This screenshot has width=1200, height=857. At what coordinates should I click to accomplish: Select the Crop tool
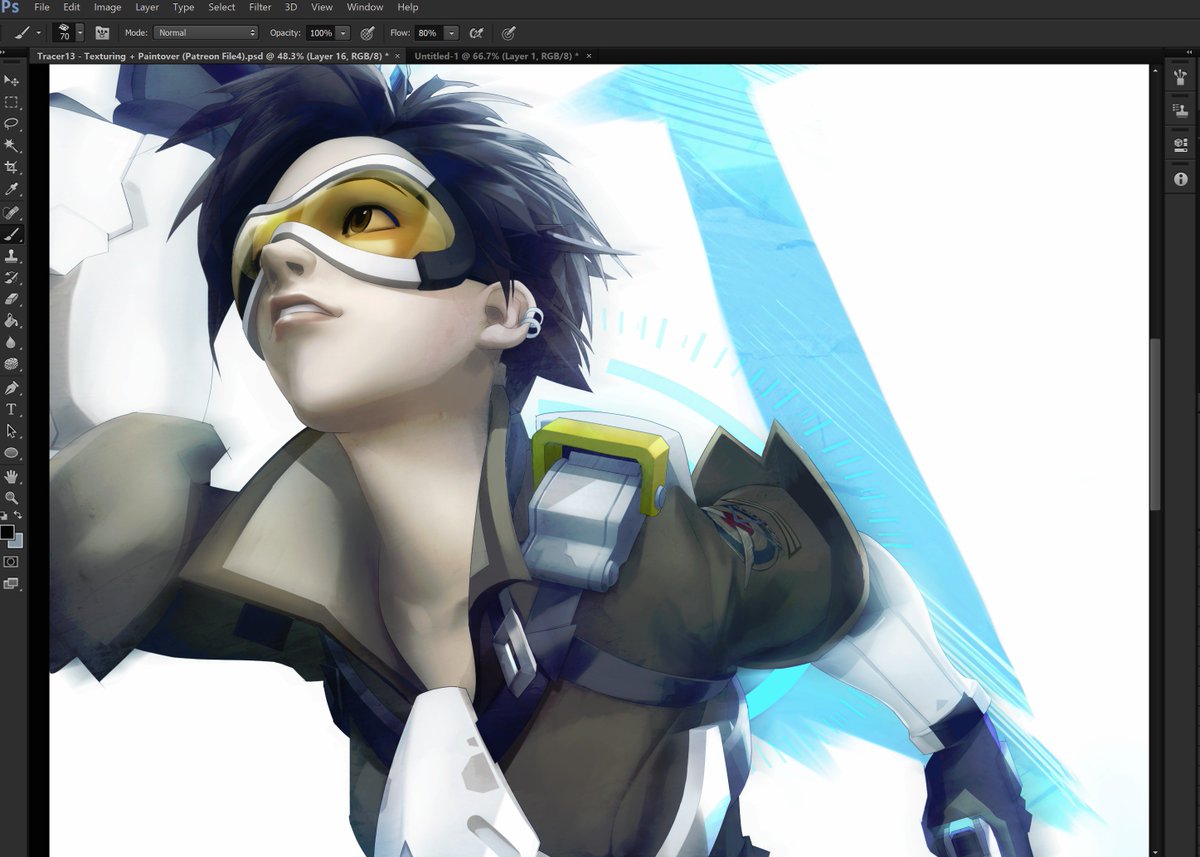pos(12,168)
